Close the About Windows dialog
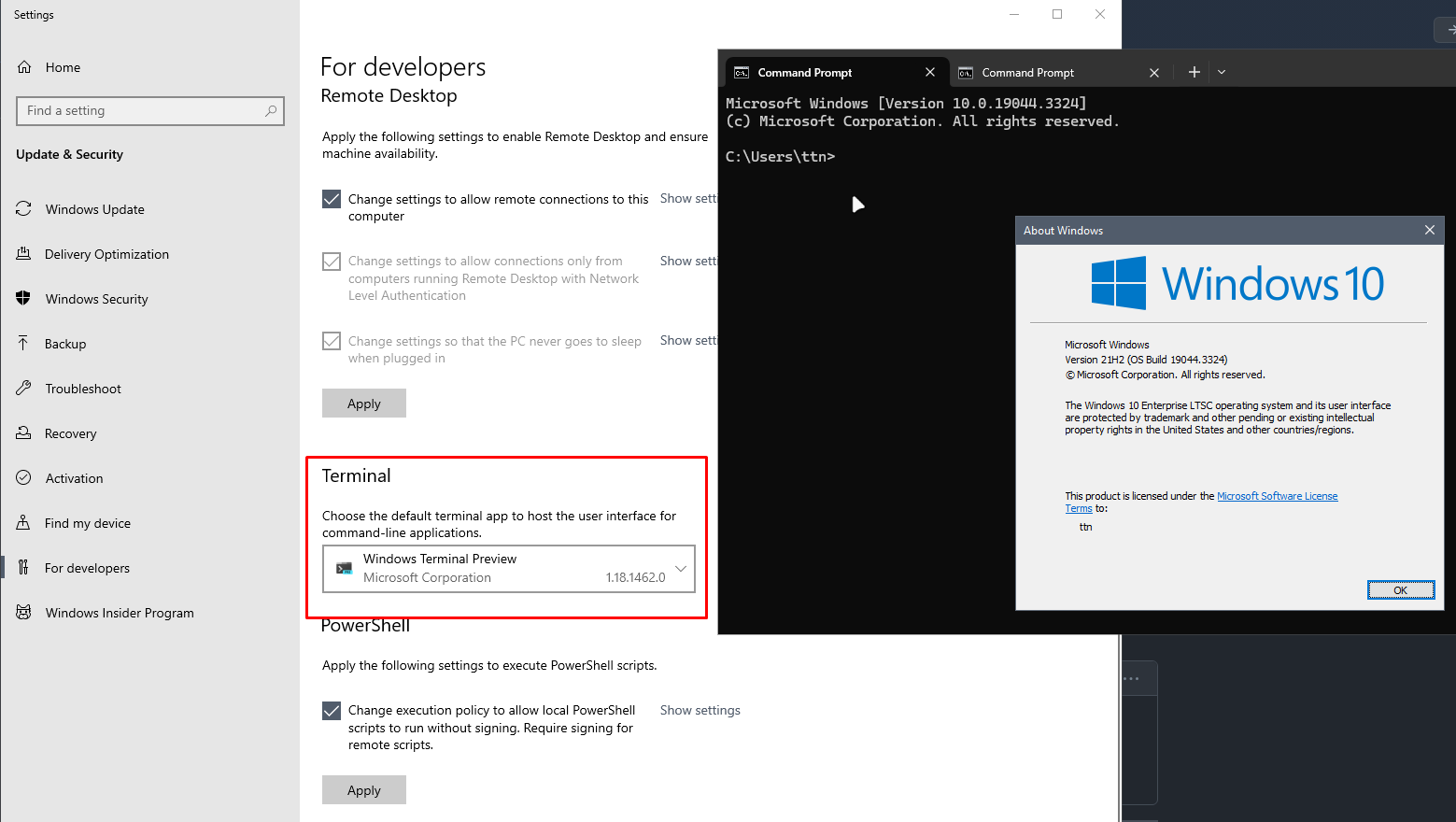The image size is (1456, 822). [1430, 230]
